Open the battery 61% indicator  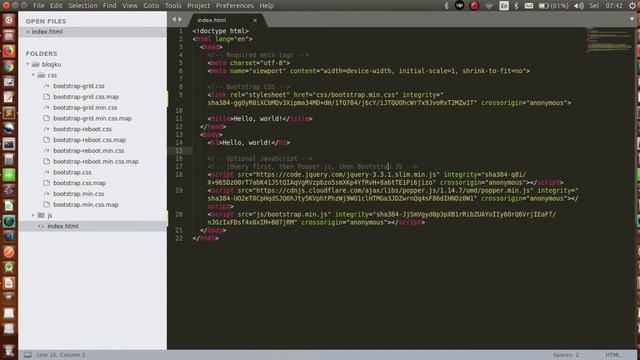553,6
